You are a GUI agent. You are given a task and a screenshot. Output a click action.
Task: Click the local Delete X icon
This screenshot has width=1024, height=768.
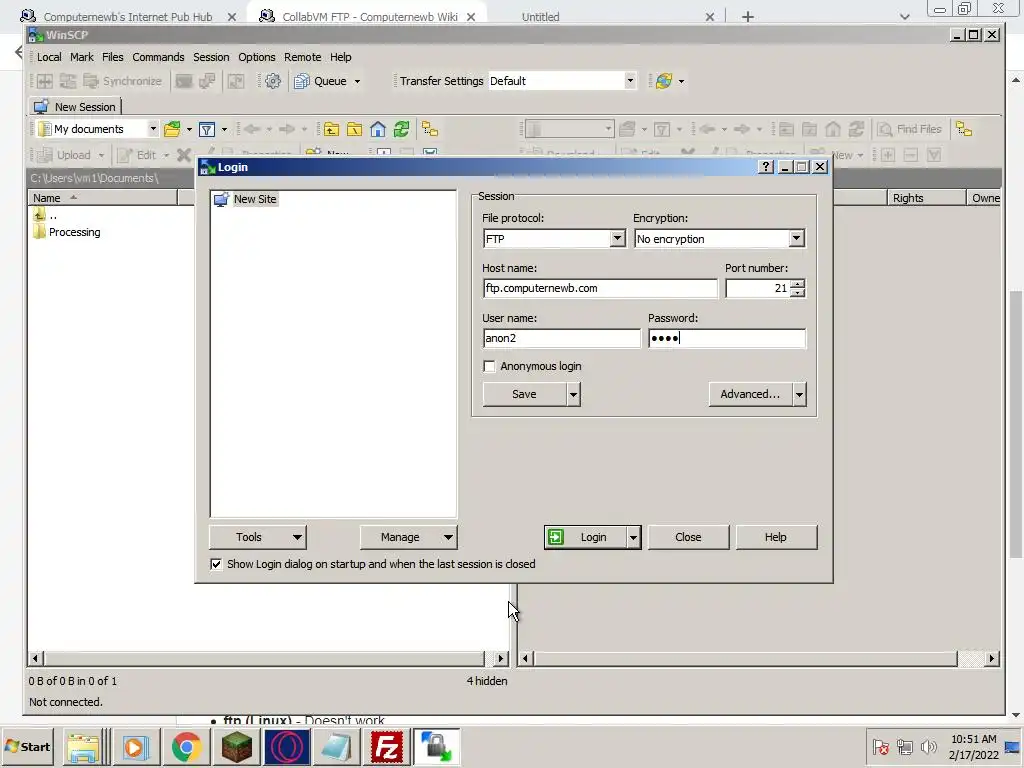pyautogui.click(x=184, y=155)
